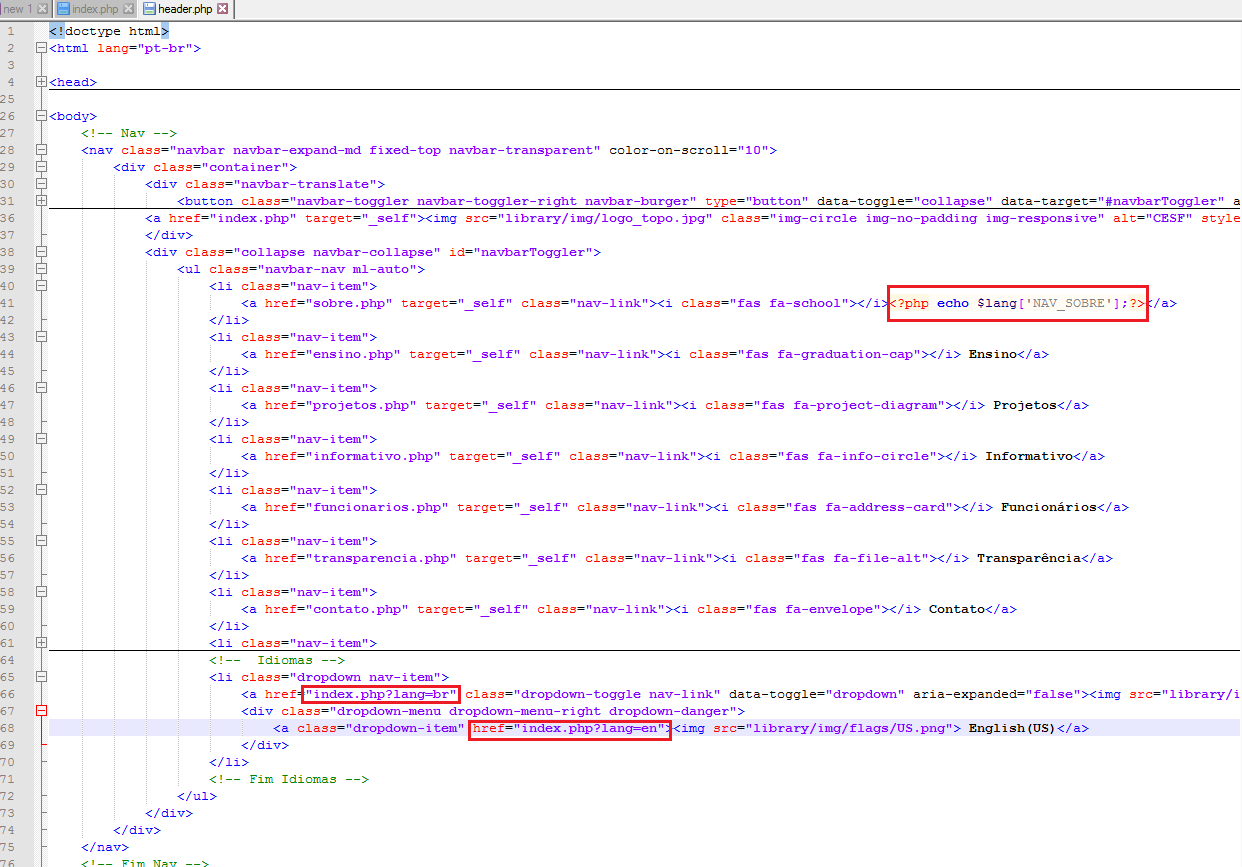Screen dimensions: 1242x867
Task: Collapse the navbar-nav ul at line 39
Action: pos(40,269)
